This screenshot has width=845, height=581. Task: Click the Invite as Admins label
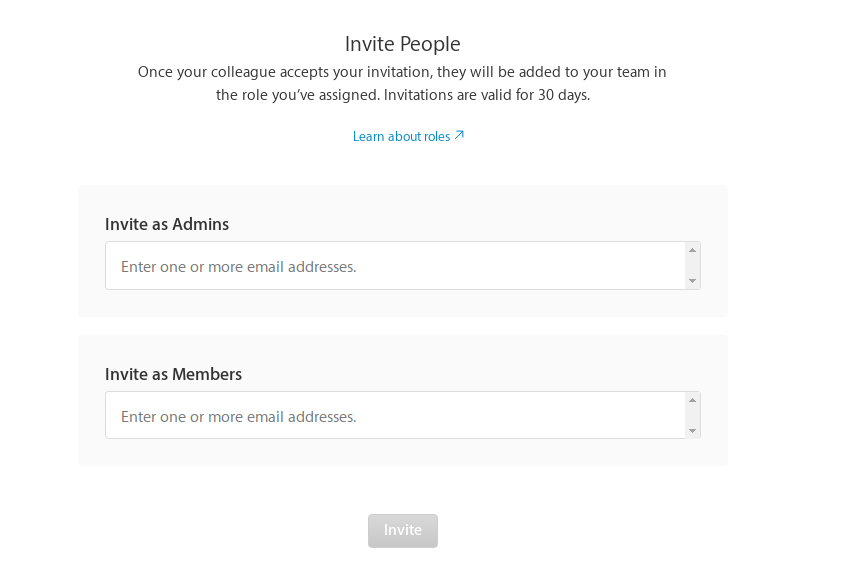coord(167,224)
